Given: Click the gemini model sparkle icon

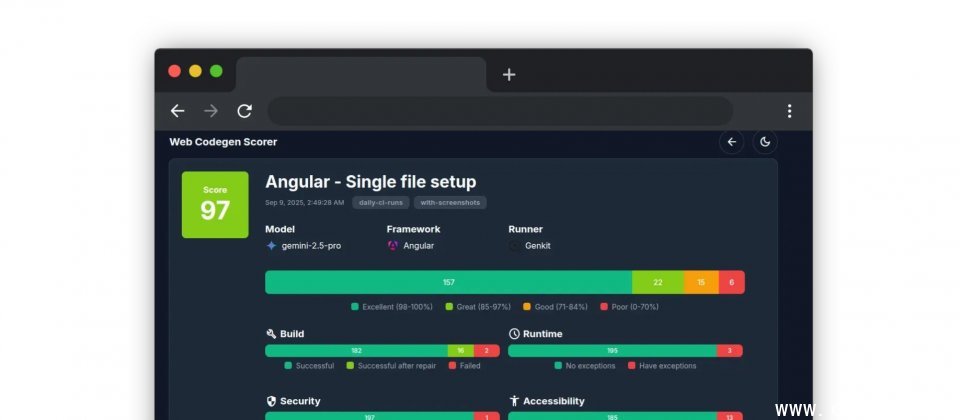Looking at the screenshot, I should pyautogui.click(x=271, y=246).
